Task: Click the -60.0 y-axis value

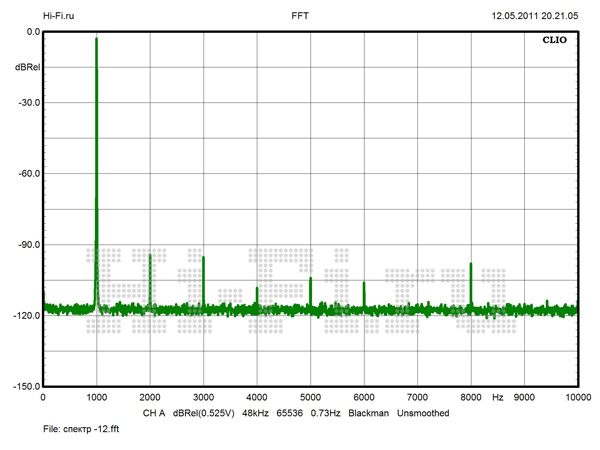Action: click(27, 173)
